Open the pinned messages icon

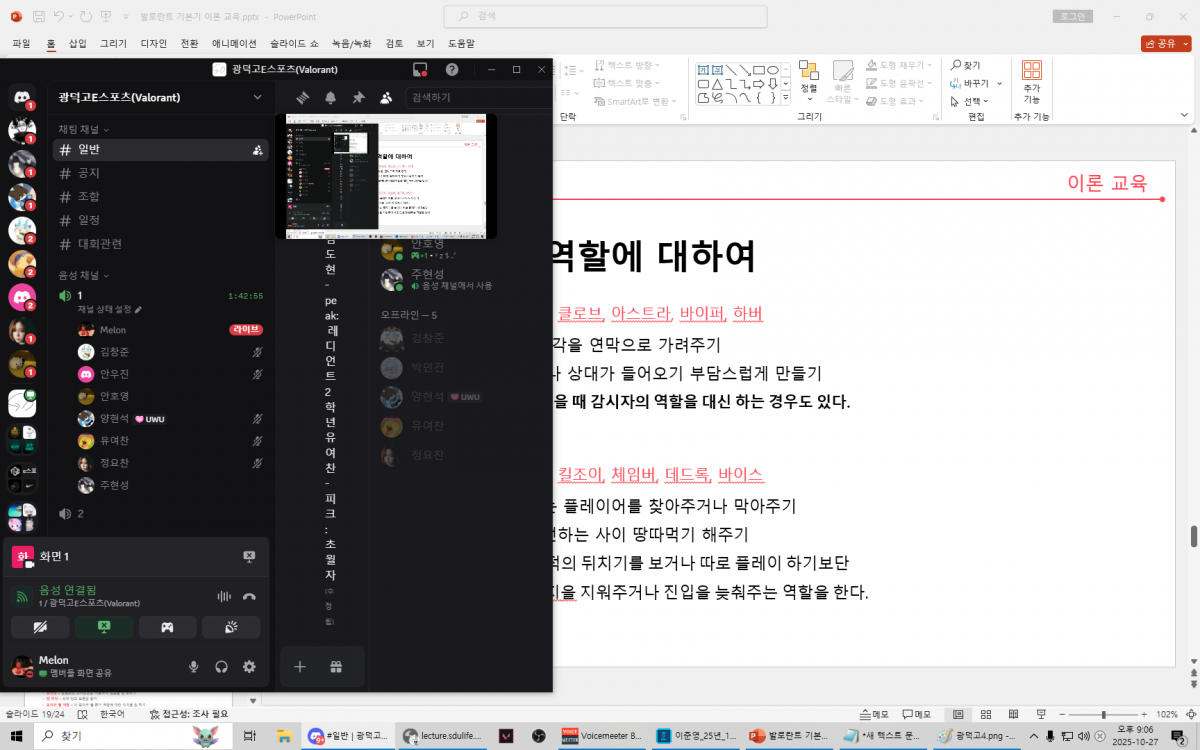pos(358,97)
